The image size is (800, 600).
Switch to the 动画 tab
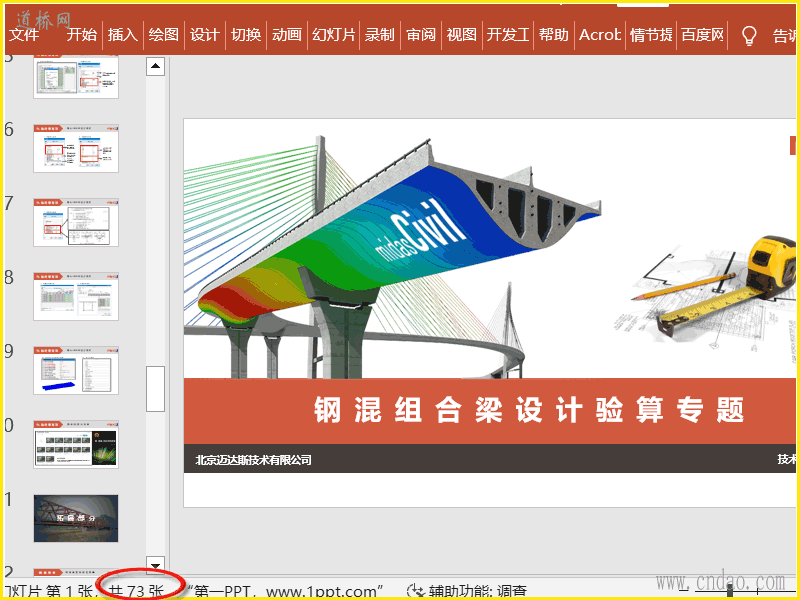[287, 35]
